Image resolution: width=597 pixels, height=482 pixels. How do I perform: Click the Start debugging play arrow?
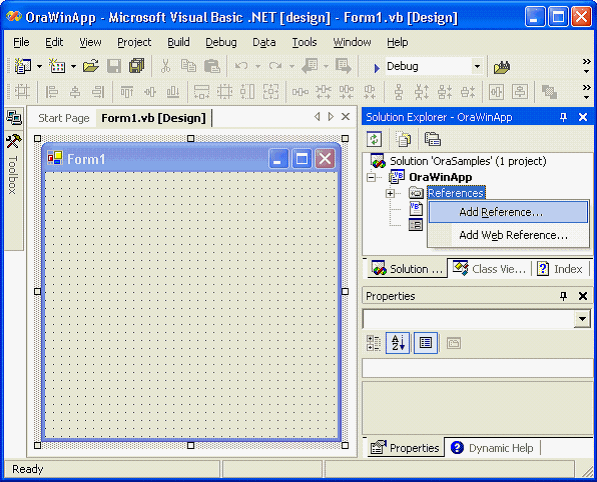(377, 68)
